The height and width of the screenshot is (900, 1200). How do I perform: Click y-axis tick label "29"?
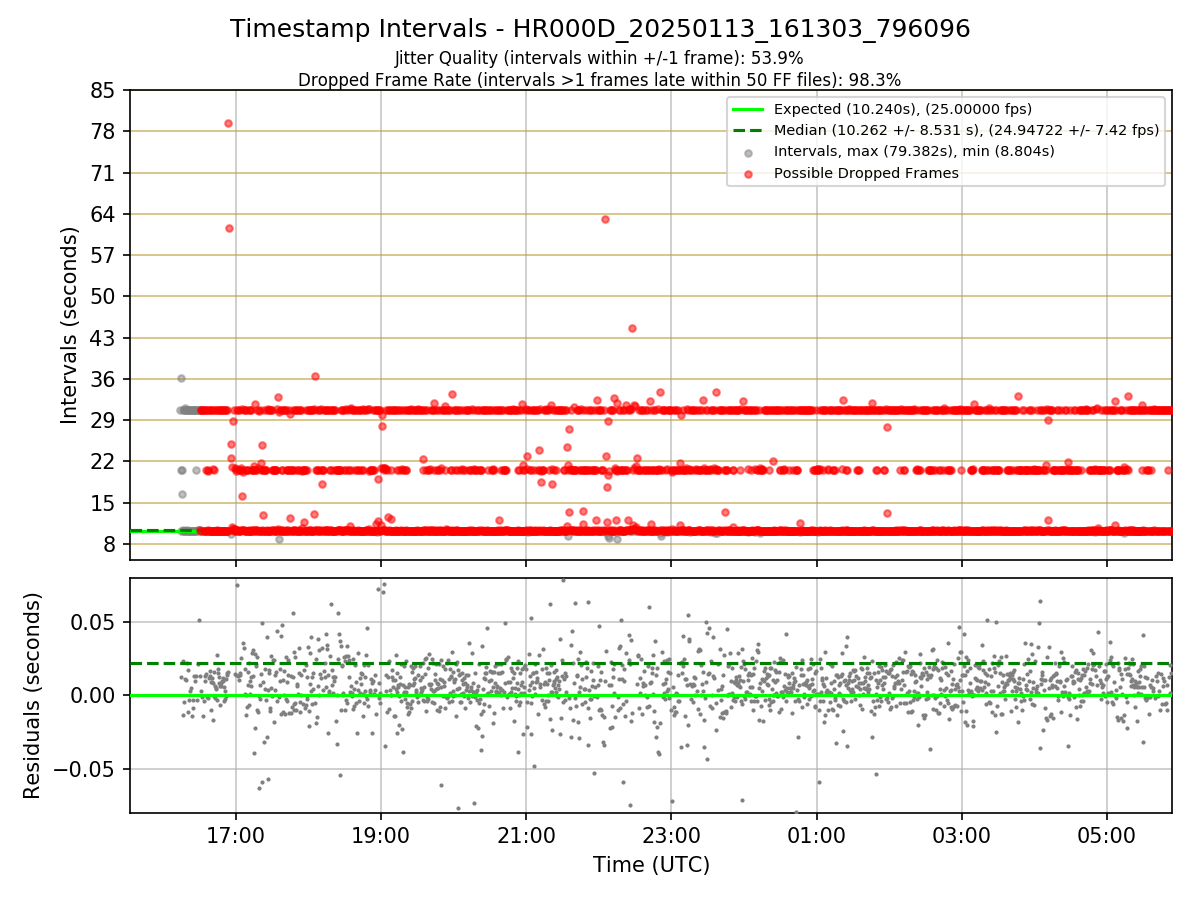pyautogui.click(x=103, y=420)
